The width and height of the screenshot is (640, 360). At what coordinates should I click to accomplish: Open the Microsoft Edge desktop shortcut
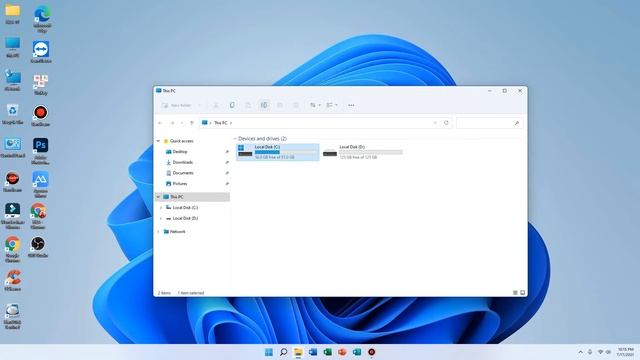(x=42, y=18)
